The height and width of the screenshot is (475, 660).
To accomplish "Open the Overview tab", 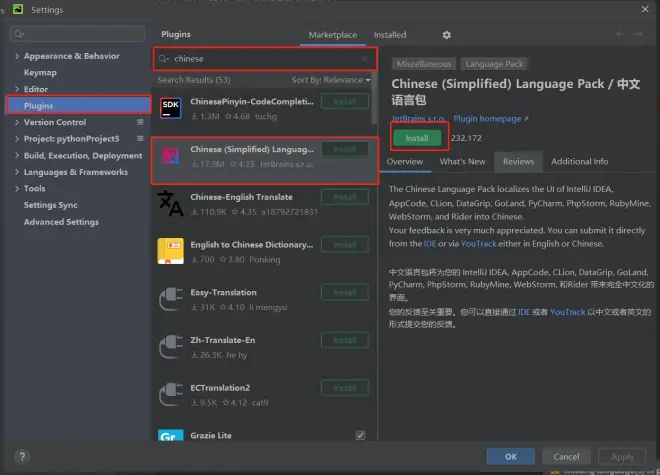I will click(x=405, y=162).
